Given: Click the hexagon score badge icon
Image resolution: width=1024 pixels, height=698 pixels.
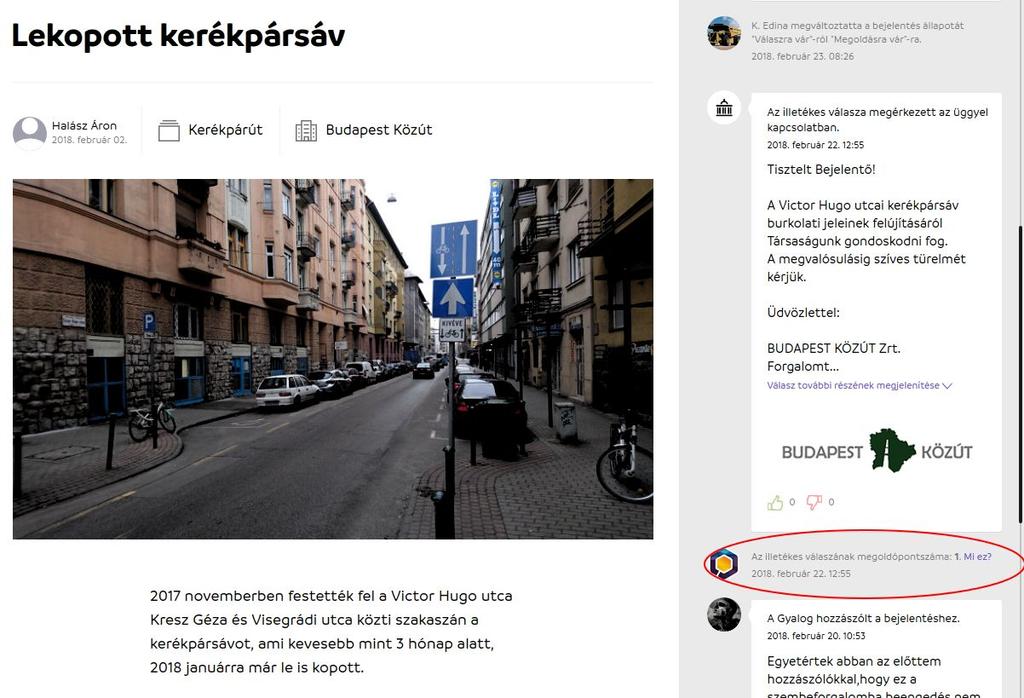Looking at the screenshot, I should 724,563.
